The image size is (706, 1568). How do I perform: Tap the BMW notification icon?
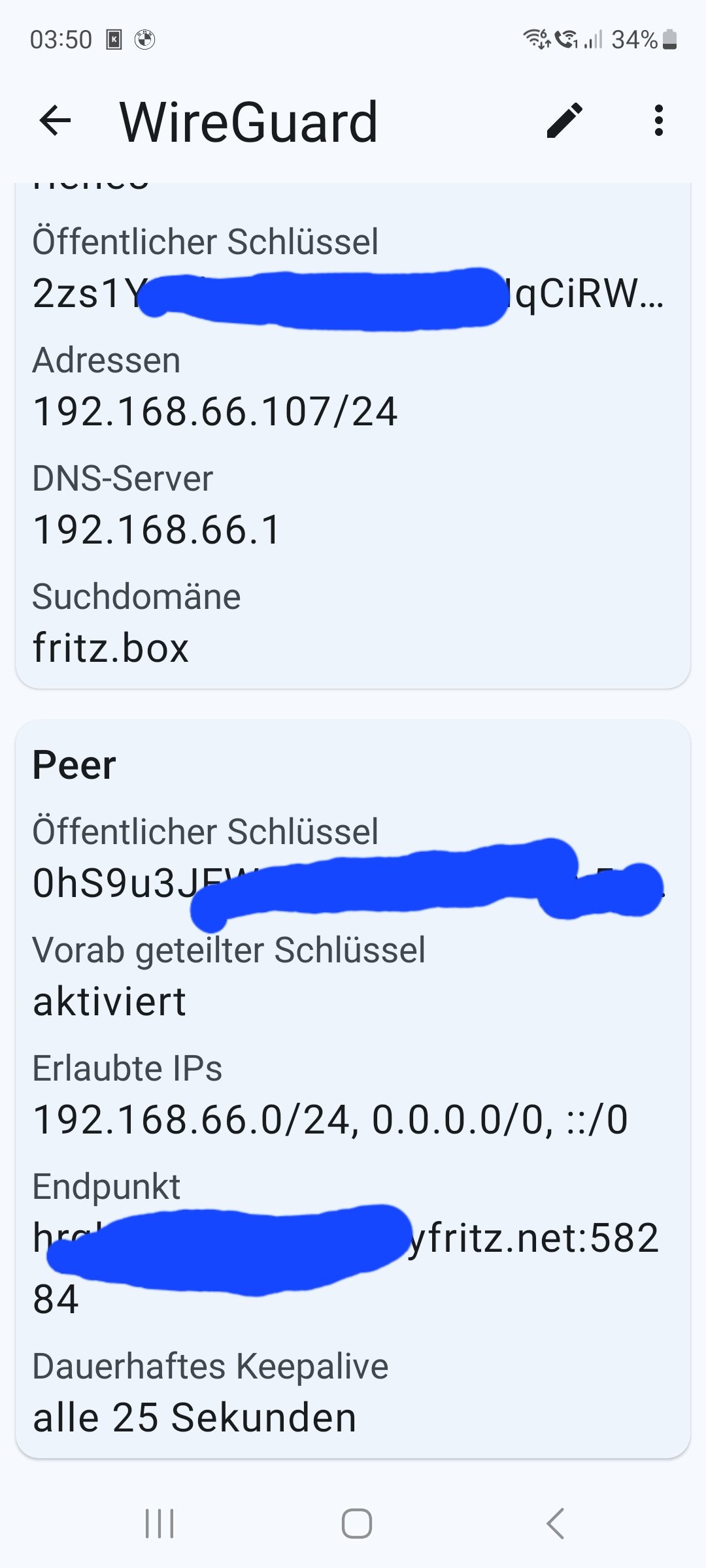(x=144, y=40)
